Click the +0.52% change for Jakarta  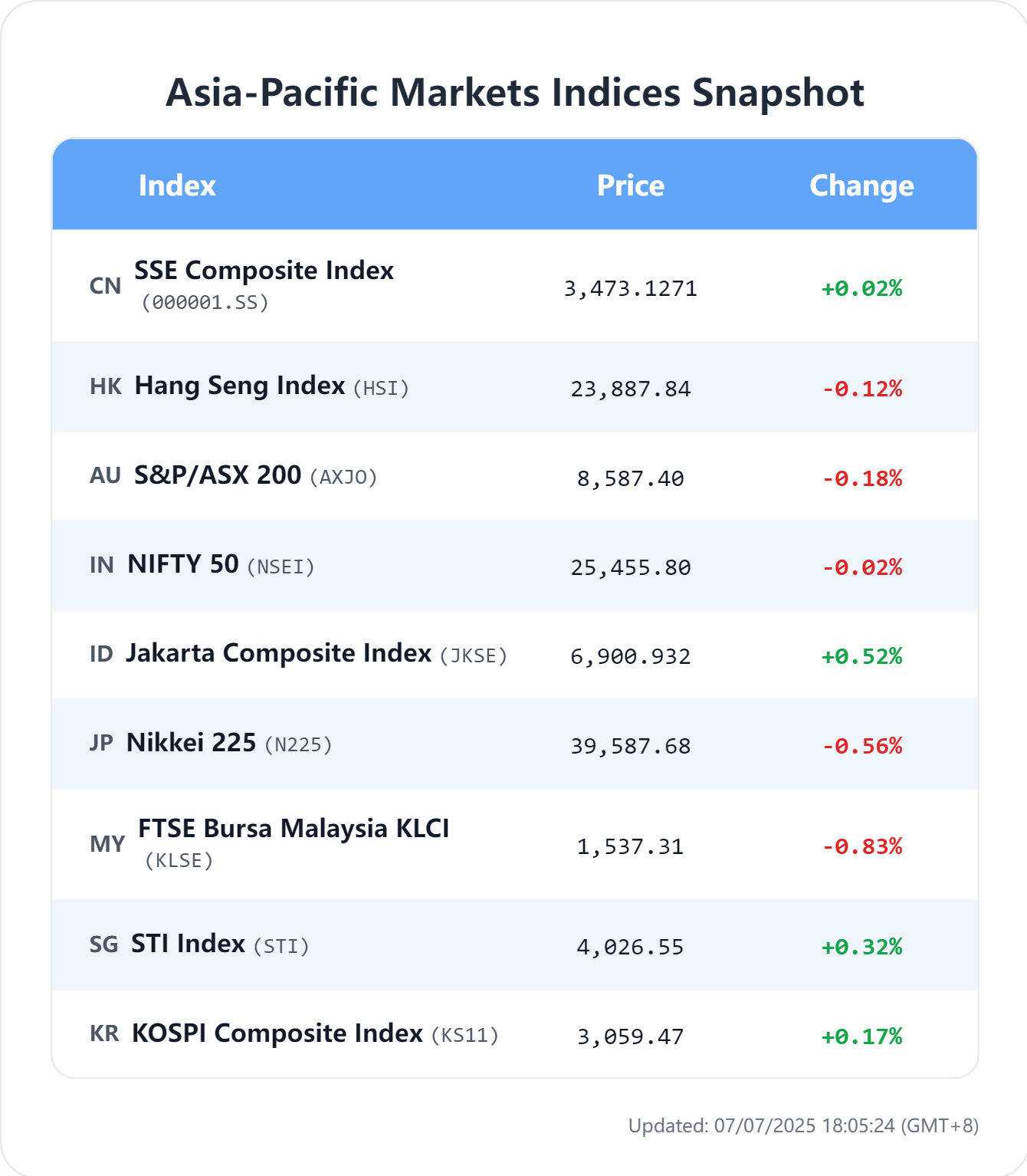(x=862, y=656)
